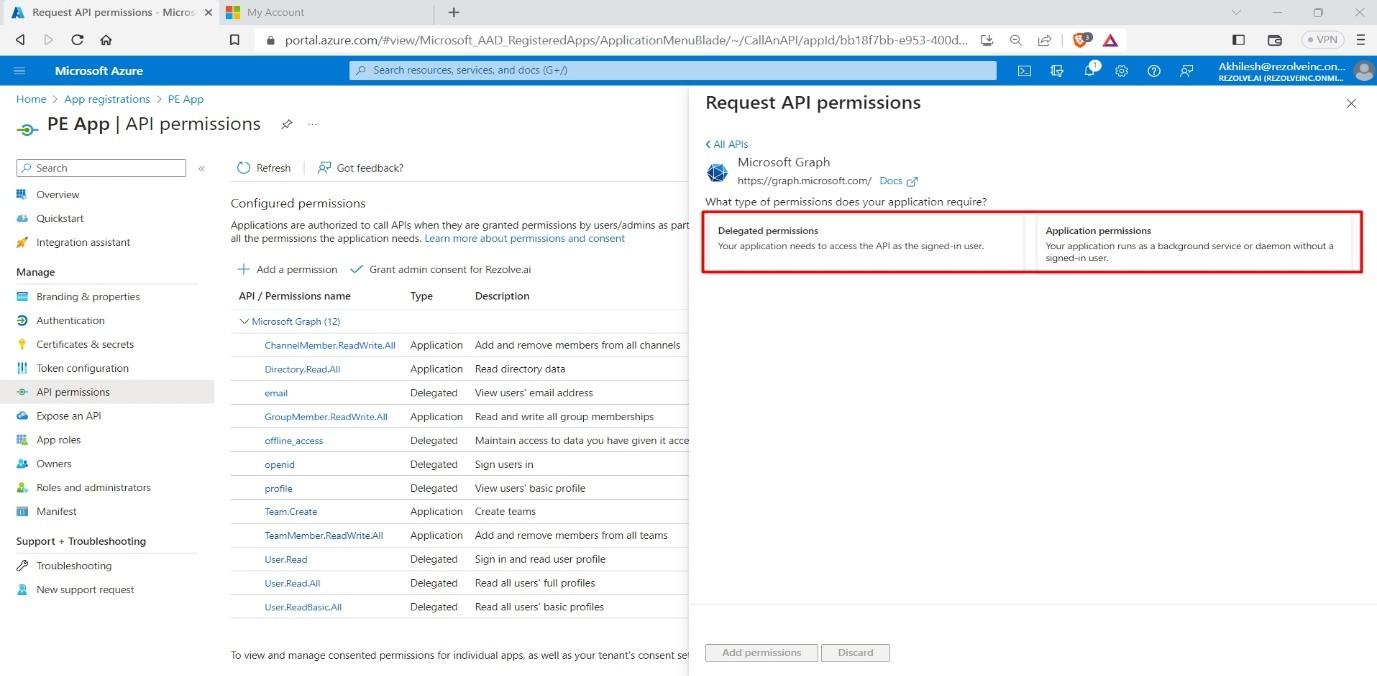Open the notifications bell

(1090, 71)
